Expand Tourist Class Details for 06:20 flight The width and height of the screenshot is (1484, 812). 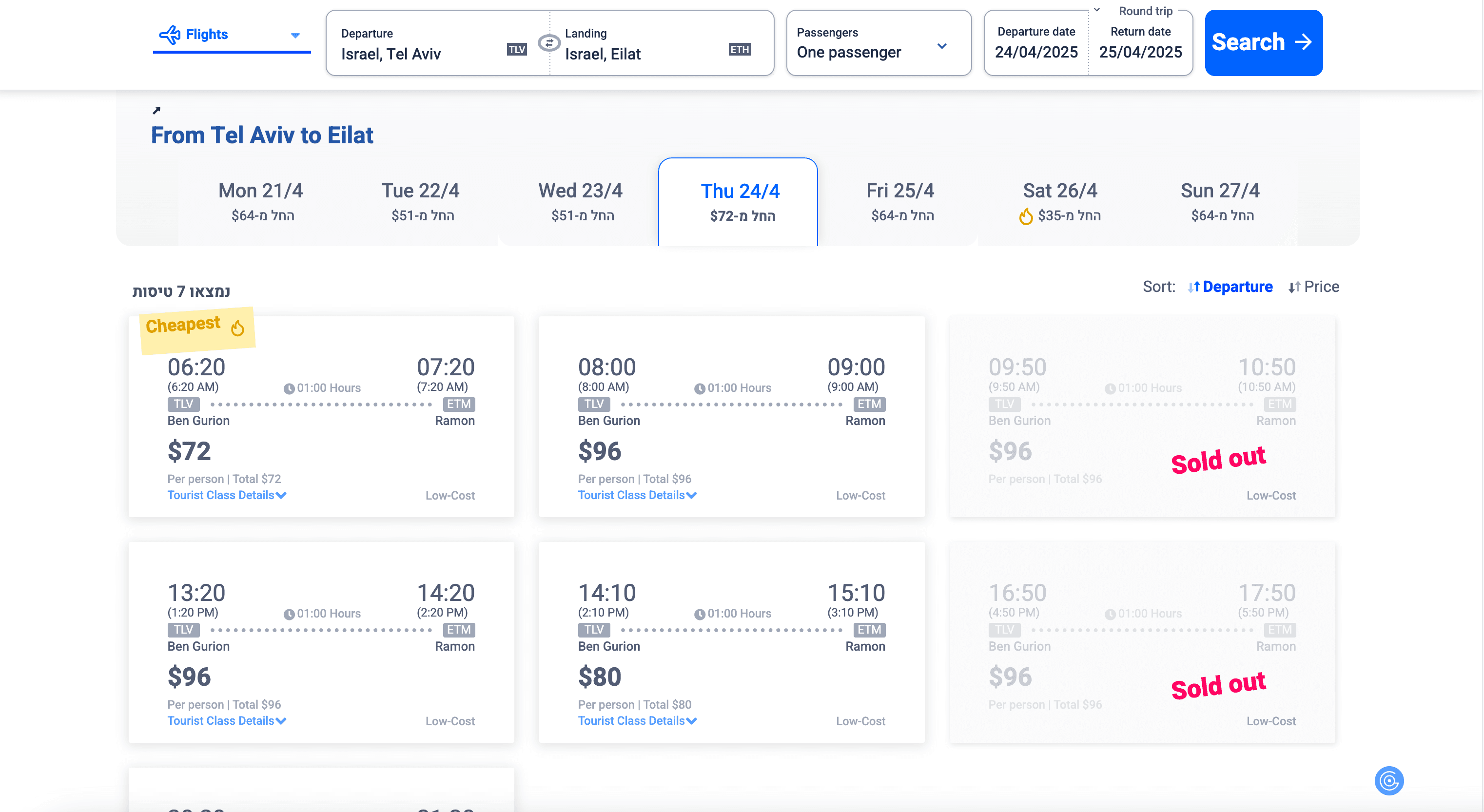[226, 495]
